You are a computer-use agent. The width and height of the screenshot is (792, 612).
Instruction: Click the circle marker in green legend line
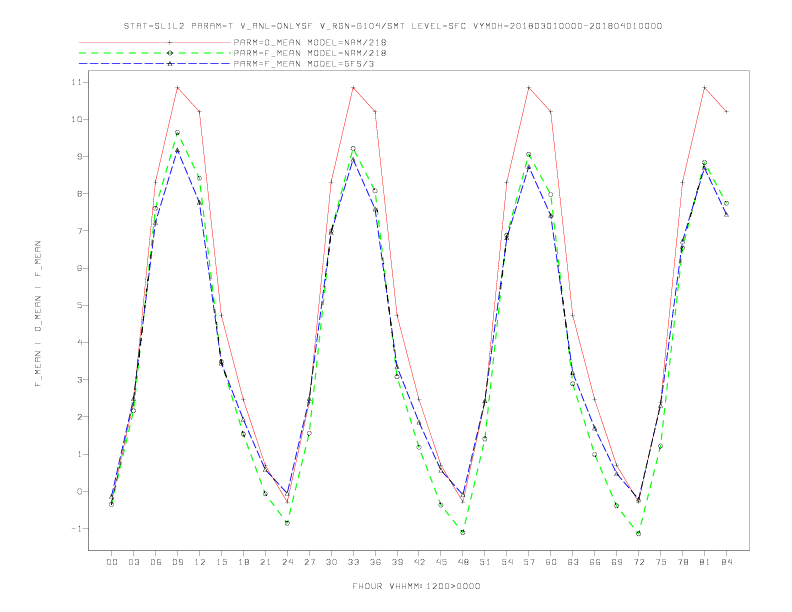click(170, 53)
